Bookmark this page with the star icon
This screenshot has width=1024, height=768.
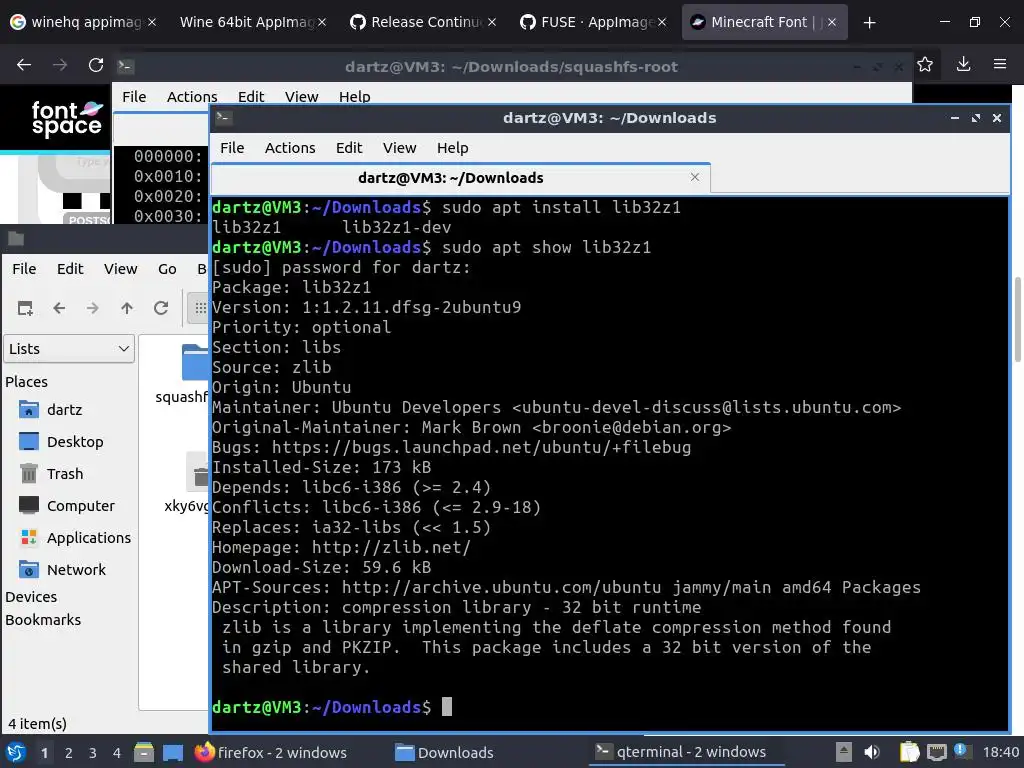pos(925,64)
